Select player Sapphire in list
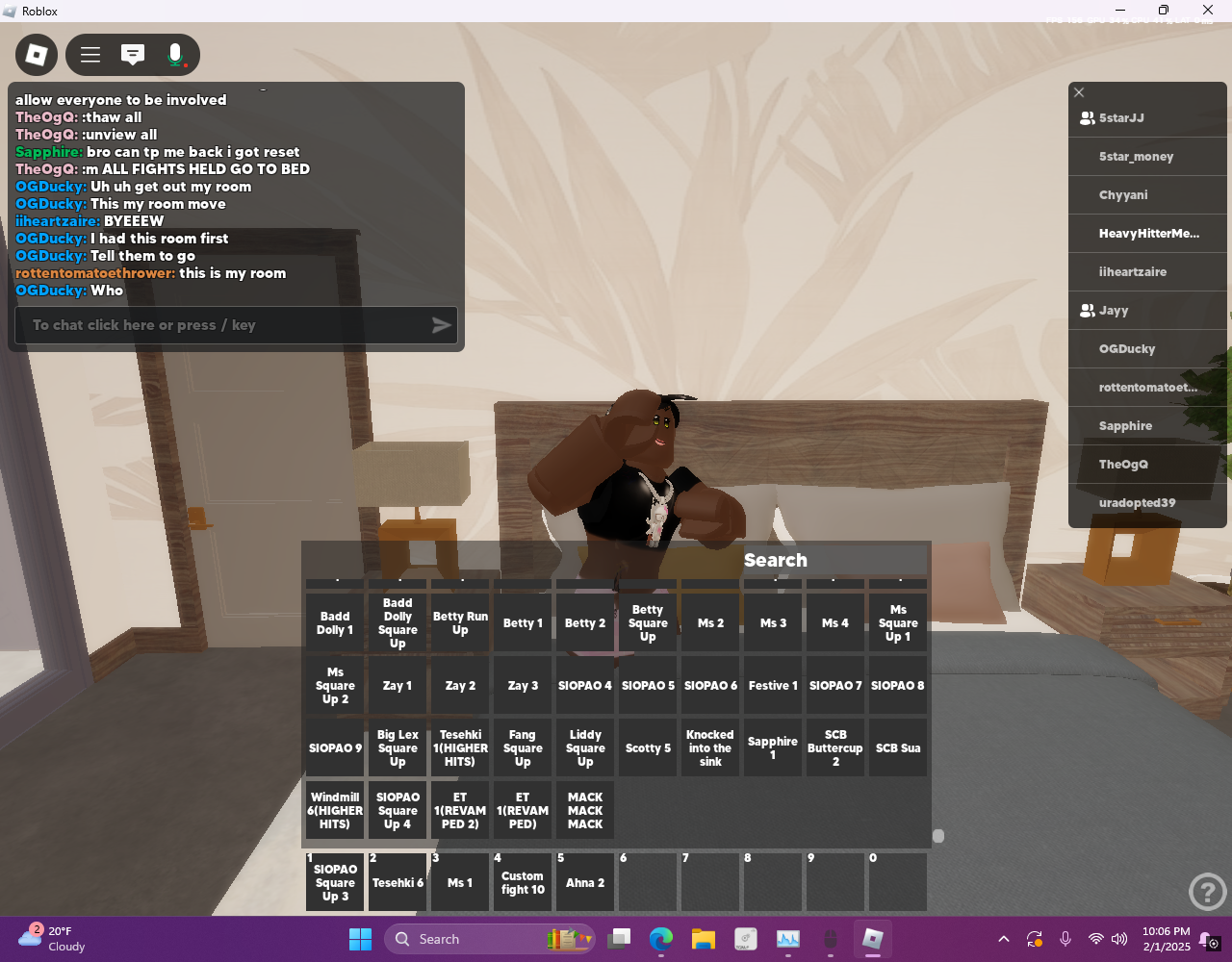1232x962 pixels. 1147,426
